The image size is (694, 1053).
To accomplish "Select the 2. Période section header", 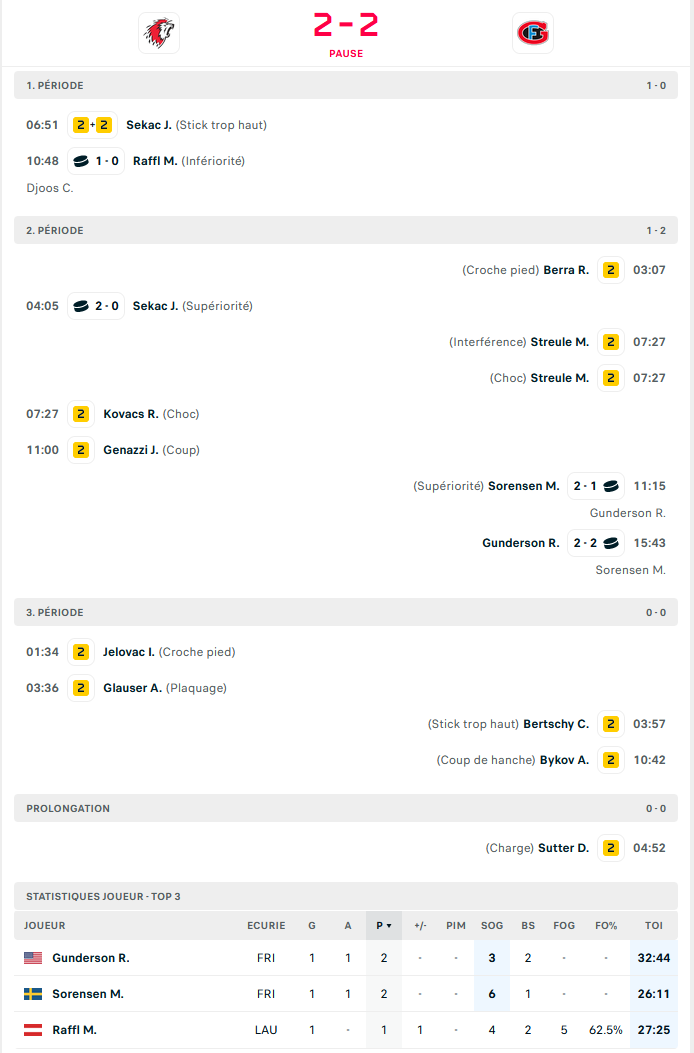I will point(56,230).
